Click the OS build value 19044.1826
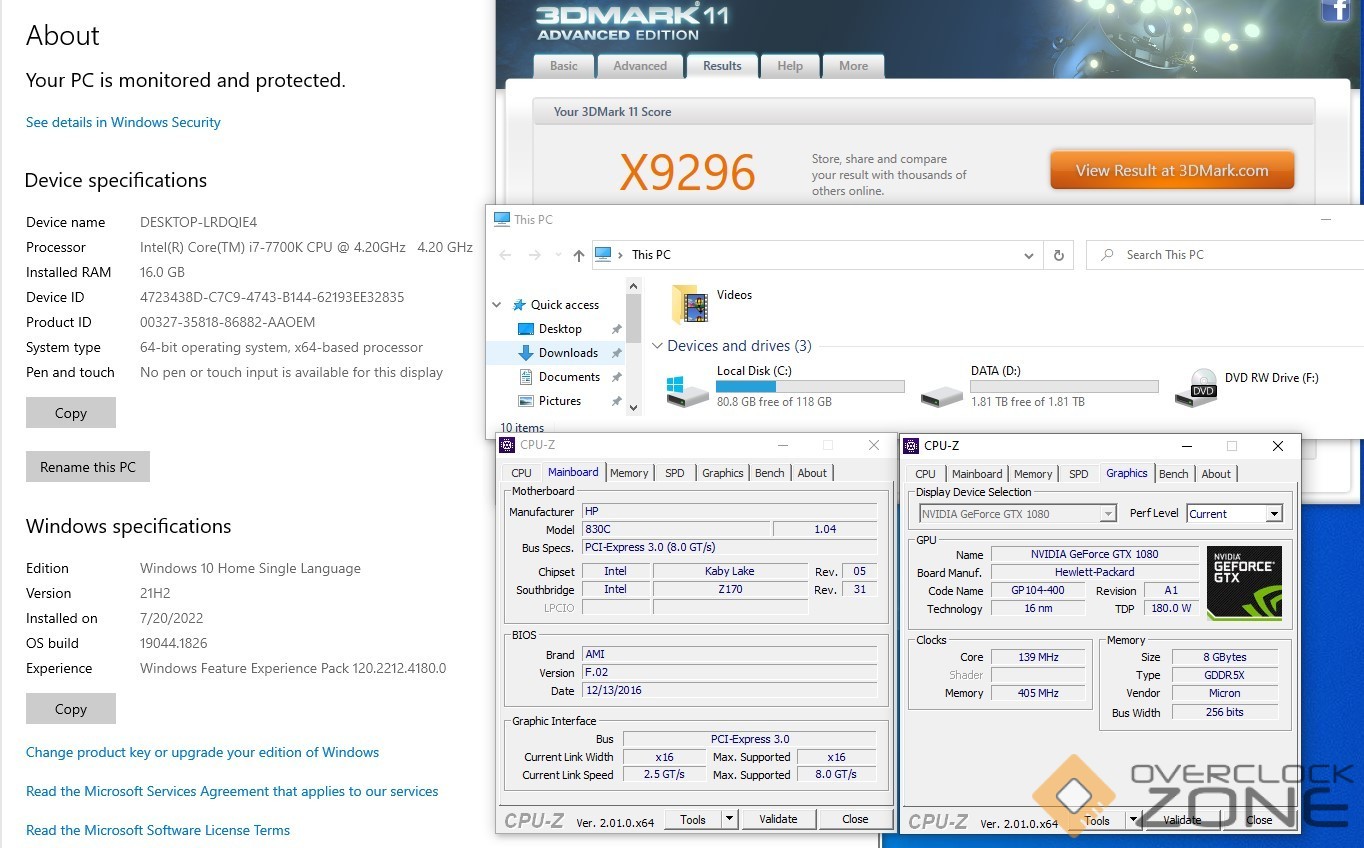Viewport: 1364px width, 848px height. (x=174, y=643)
